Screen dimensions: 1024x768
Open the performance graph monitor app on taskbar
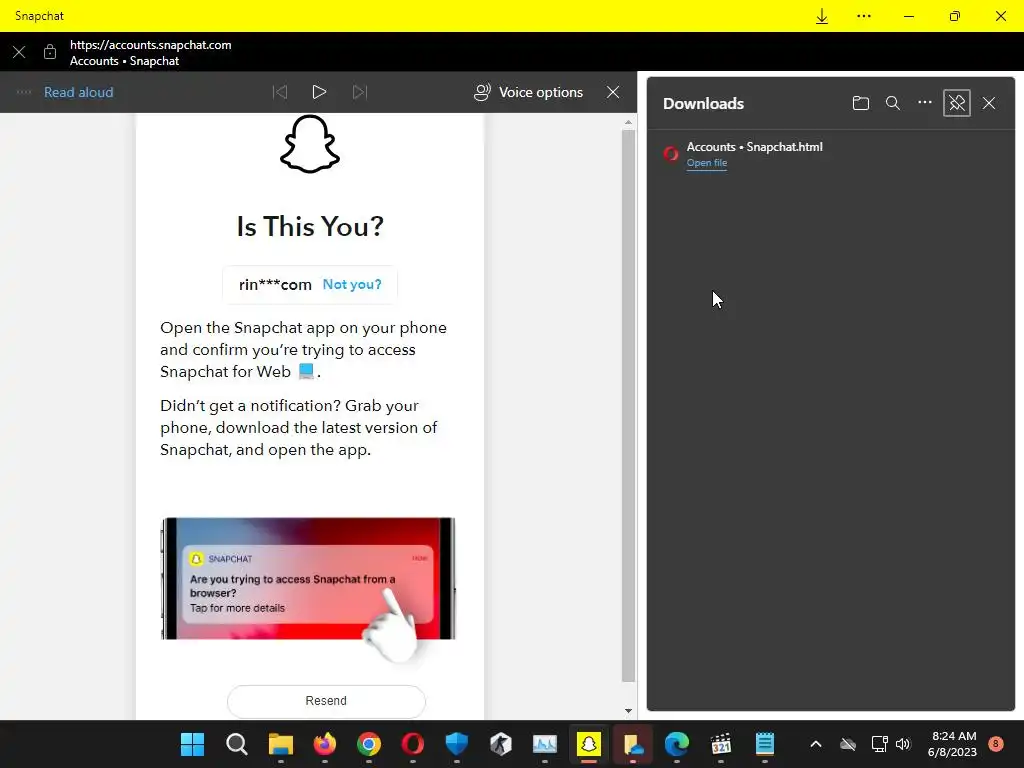(x=545, y=744)
